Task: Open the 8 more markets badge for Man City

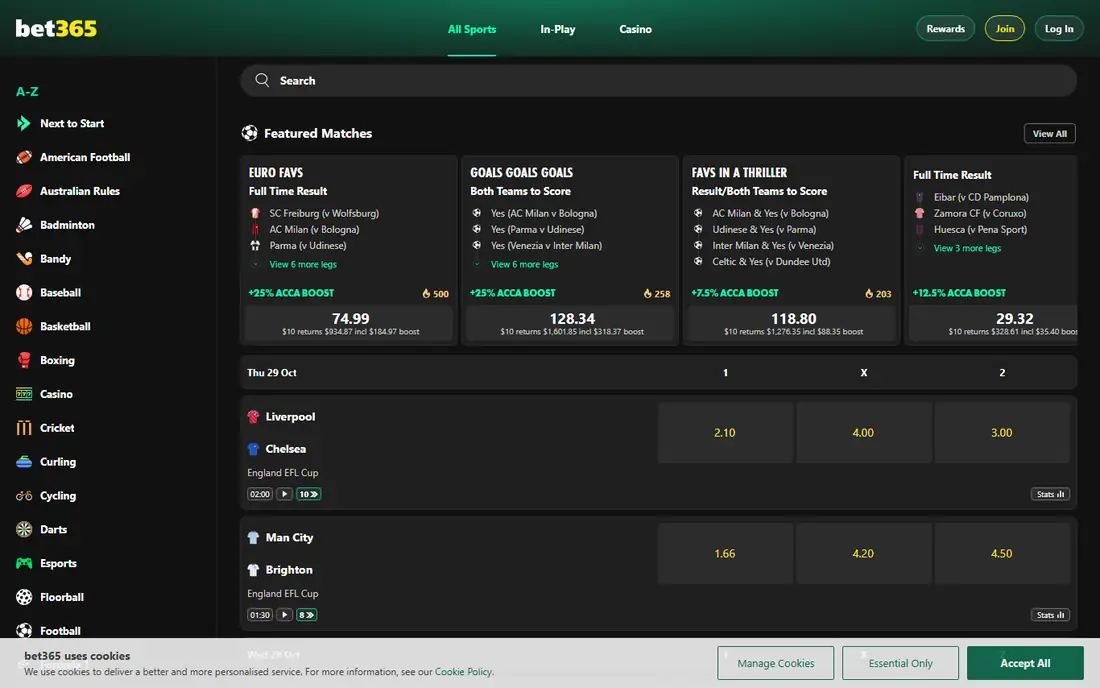Action: (307, 614)
